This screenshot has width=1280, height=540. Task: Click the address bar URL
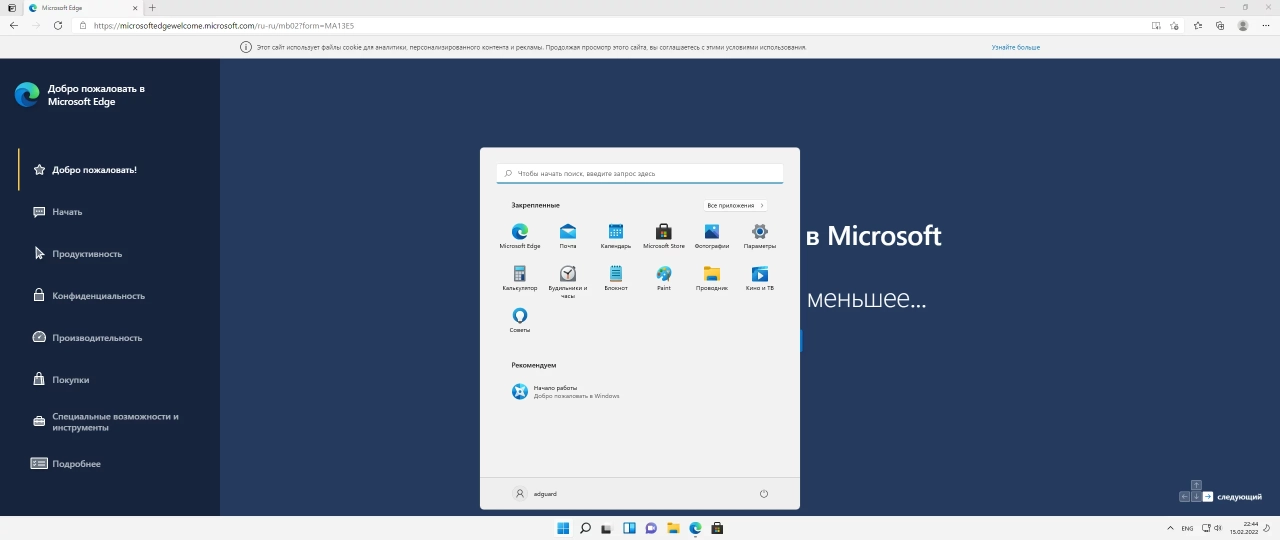[x=224, y=25]
